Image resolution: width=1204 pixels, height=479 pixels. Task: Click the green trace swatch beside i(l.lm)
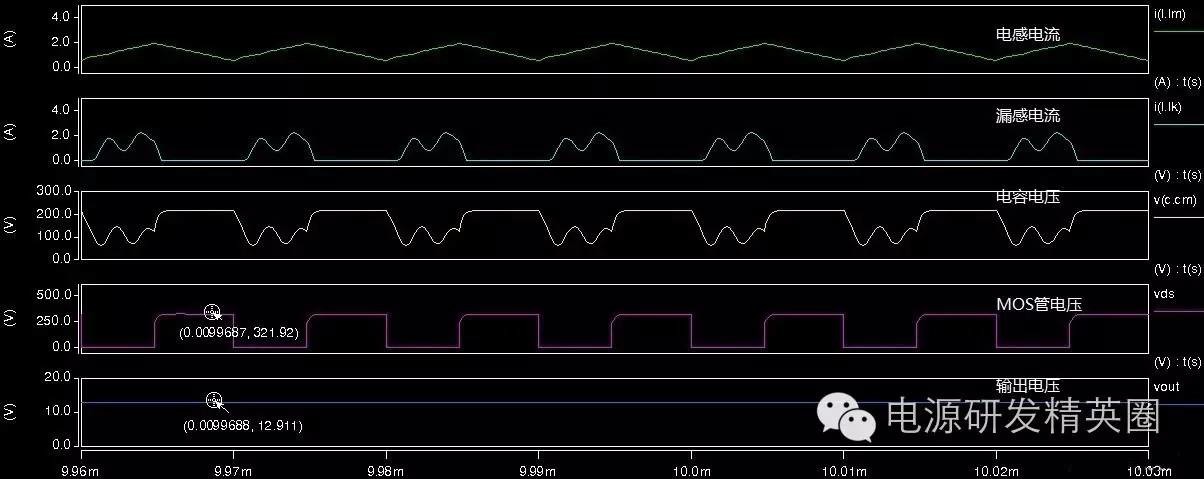click(1178, 31)
